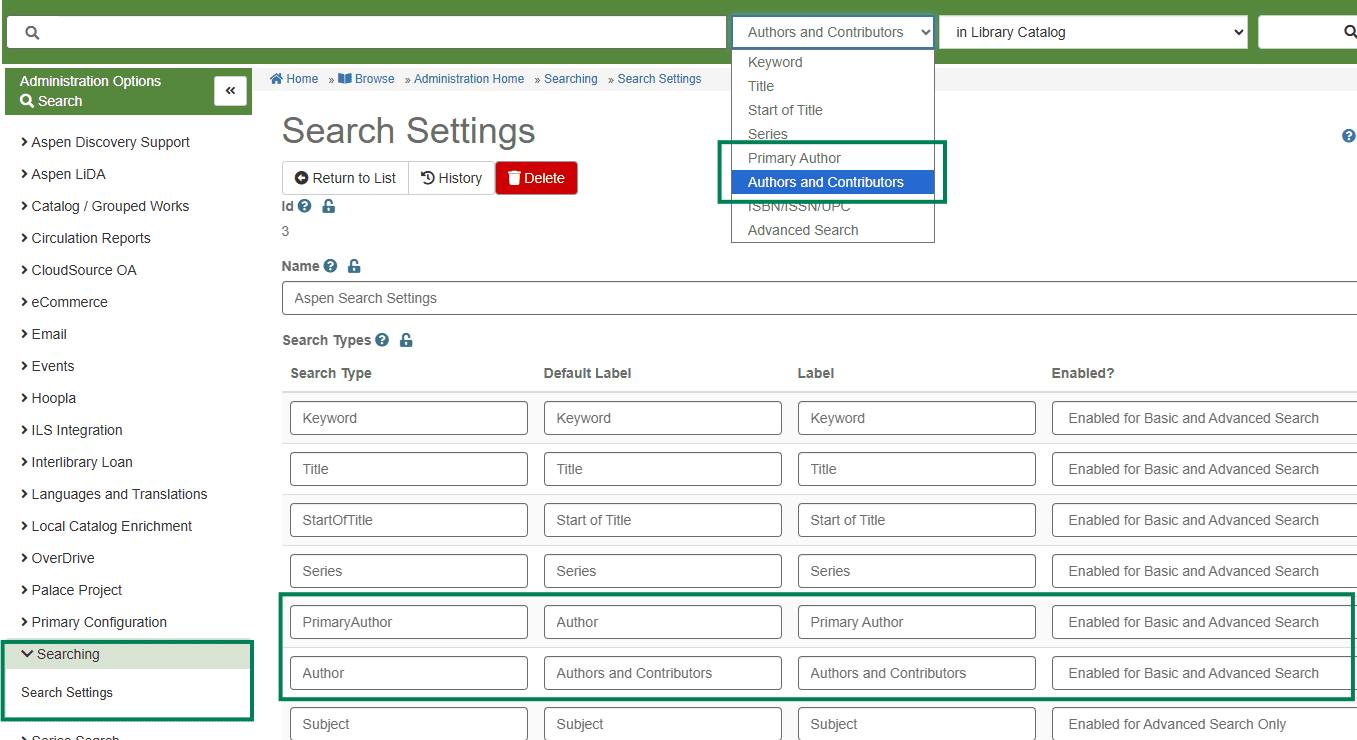The image size is (1357, 740).
Task: Expand the Circulation Reports section
Action: tap(85, 238)
